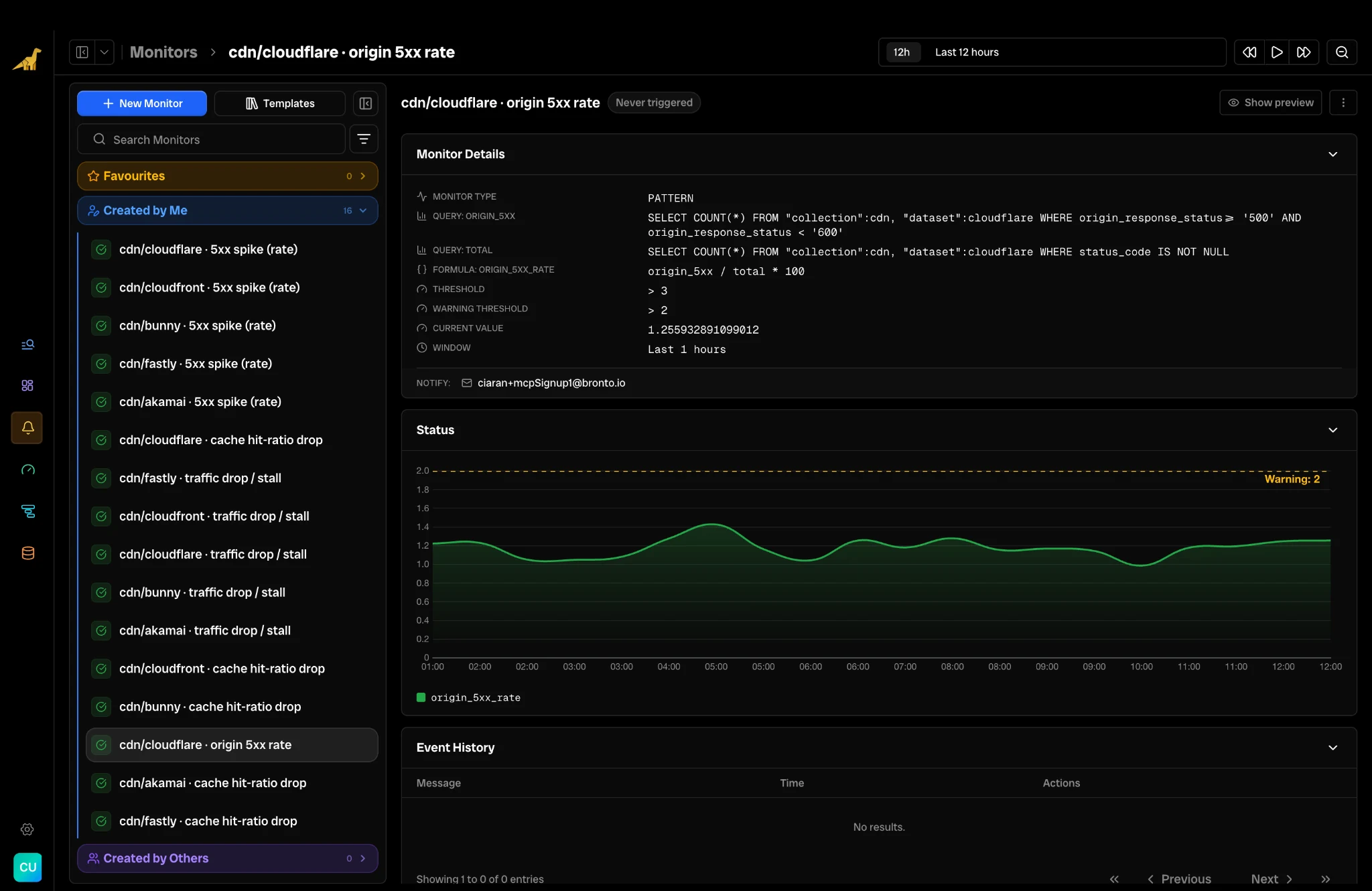Expand the Favourites group

[x=228, y=176]
